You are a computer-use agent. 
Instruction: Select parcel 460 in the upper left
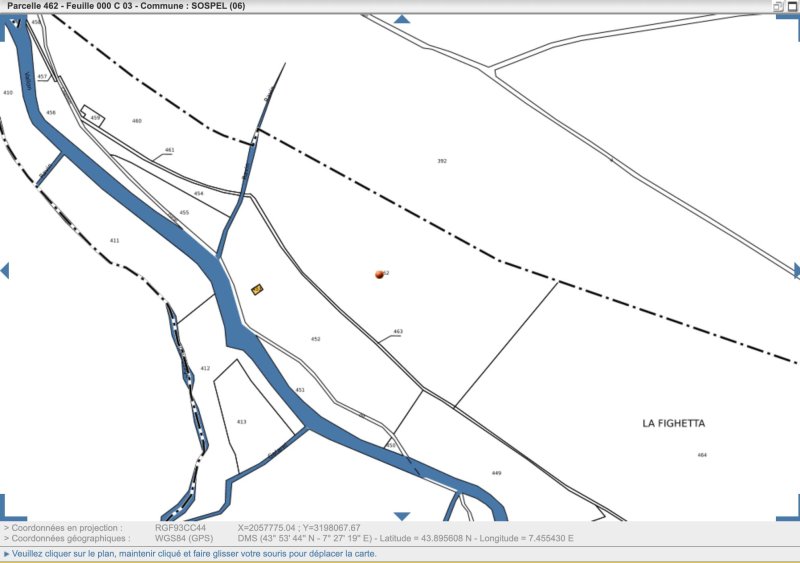[137, 121]
